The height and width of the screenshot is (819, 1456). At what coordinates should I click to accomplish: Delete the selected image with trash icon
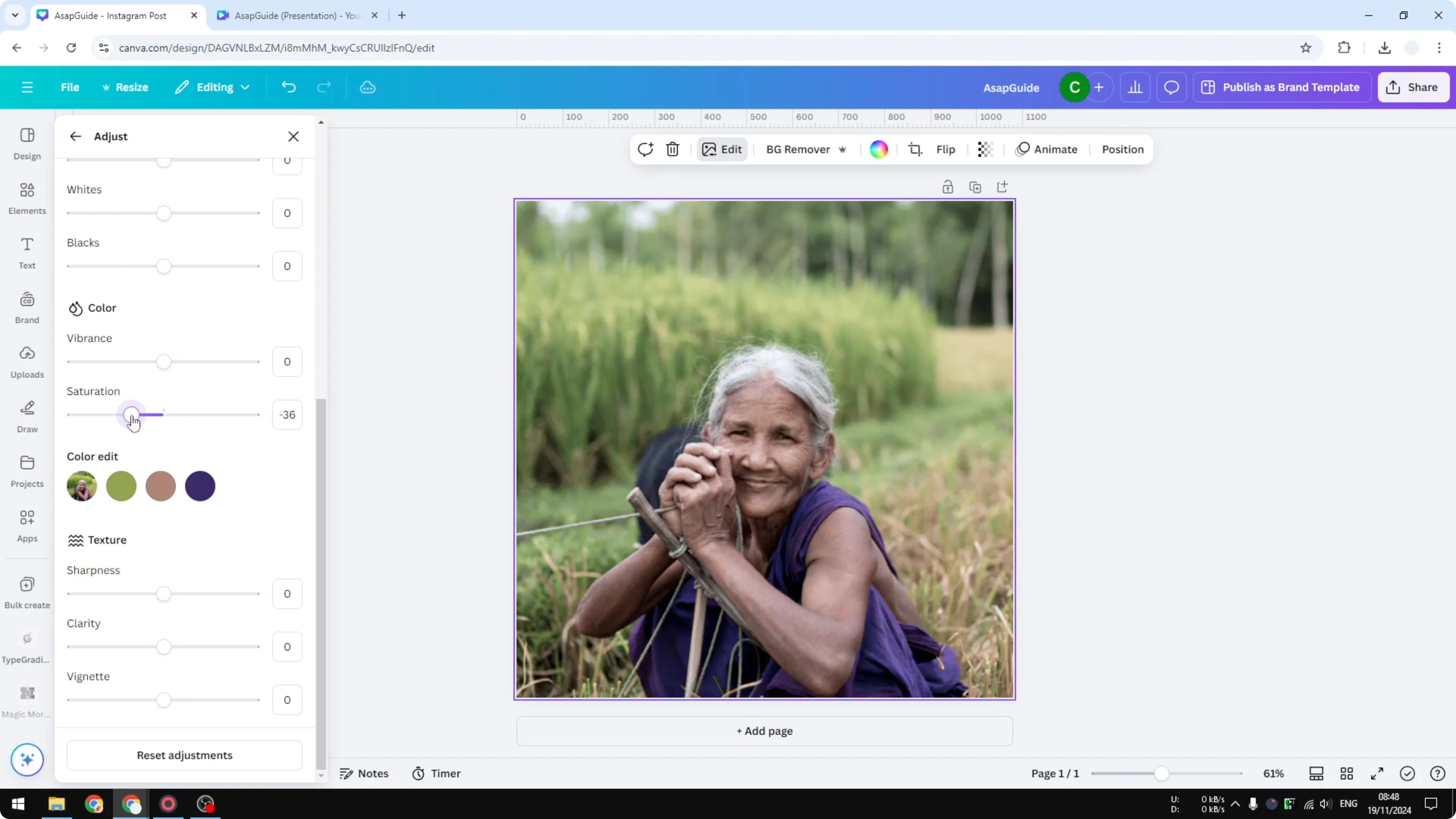[672, 149]
